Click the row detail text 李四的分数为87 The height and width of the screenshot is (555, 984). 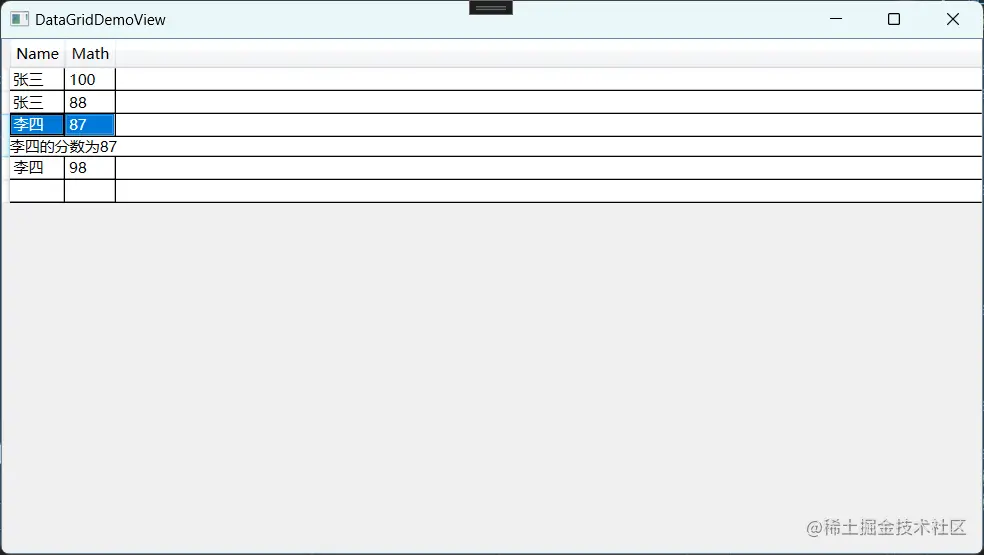click(x=63, y=147)
